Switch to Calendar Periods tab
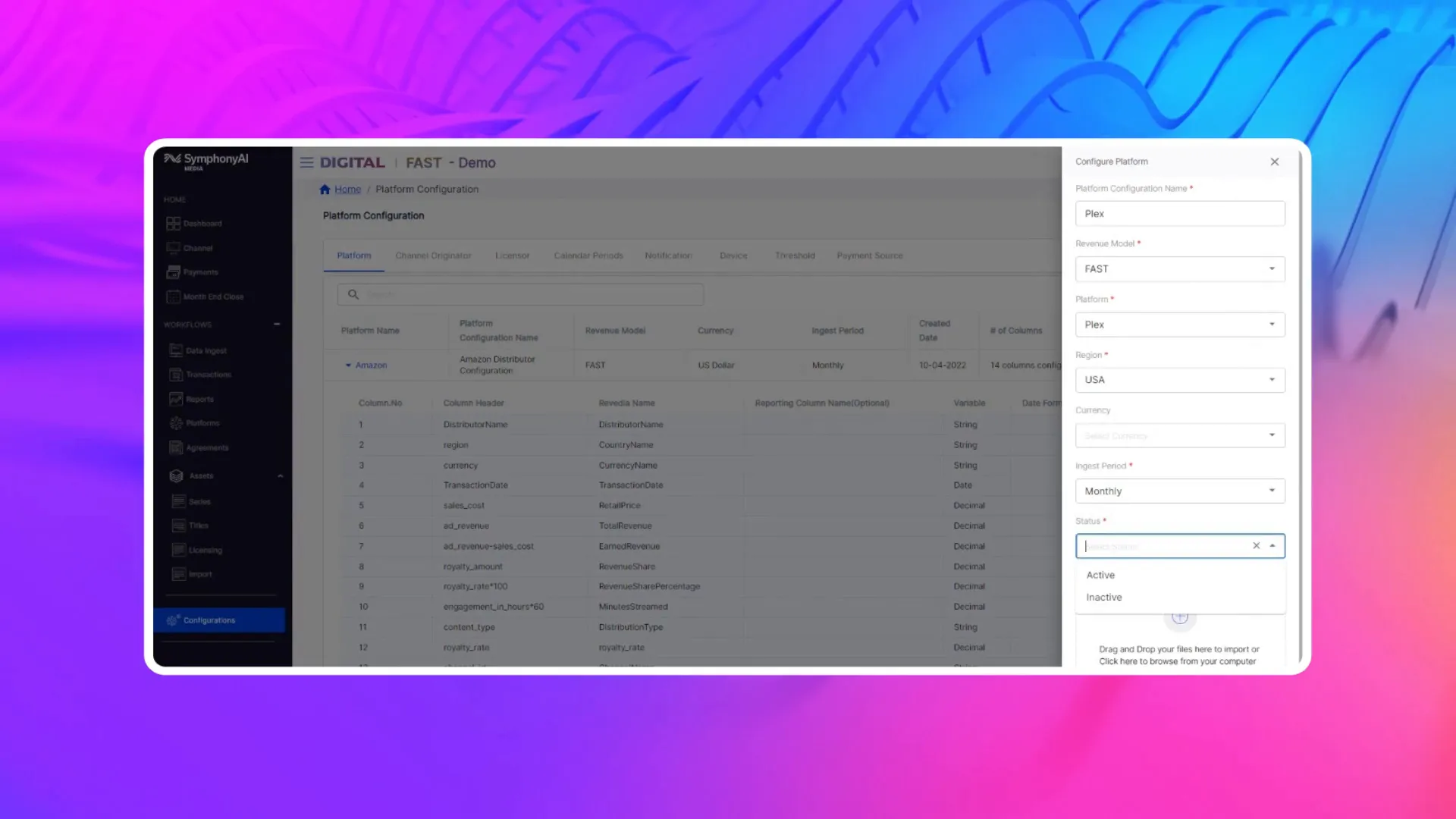This screenshot has height=819, width=1456. click(588, 256)
